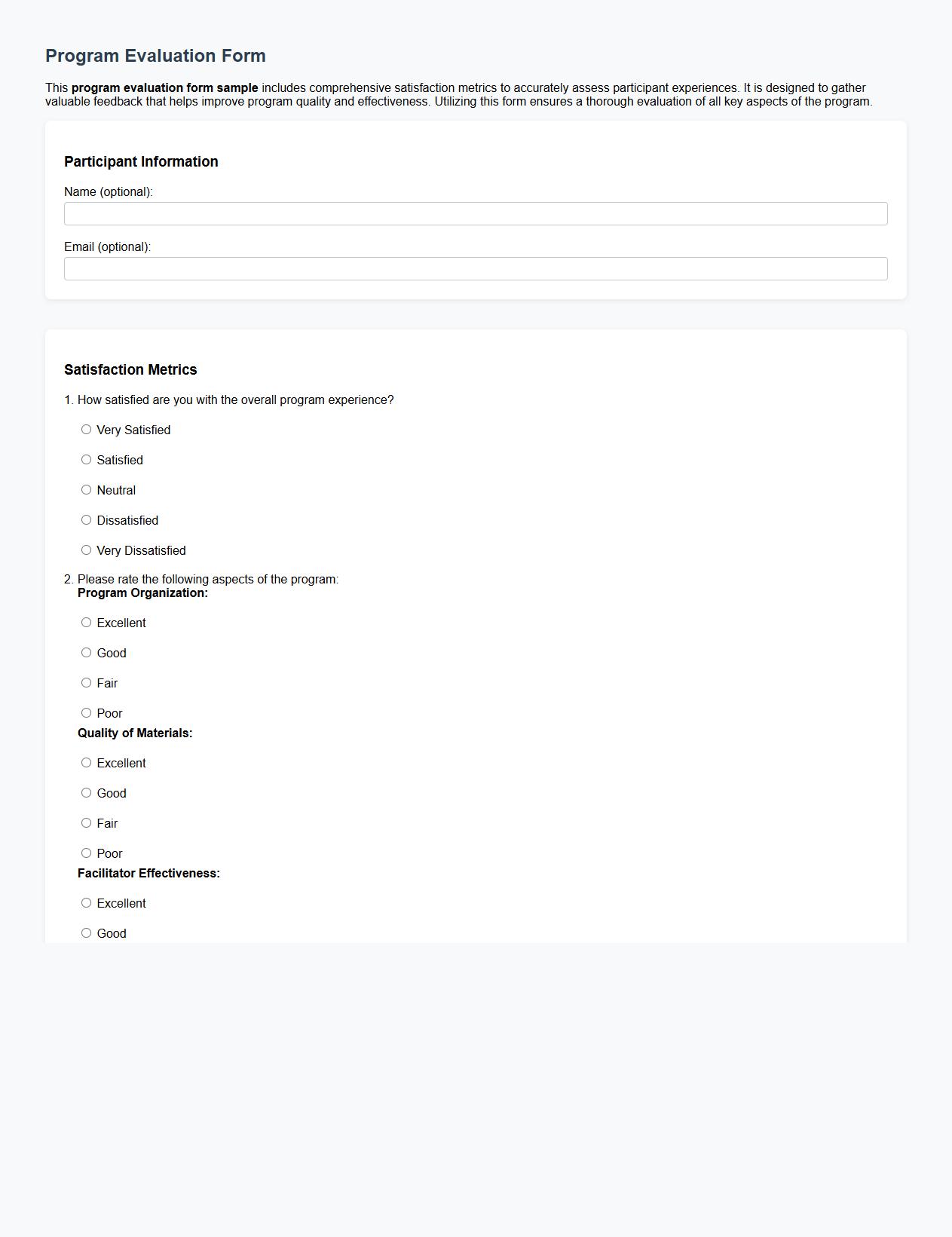This screenshot has height=1237, width=952.
Task: Click the Program Evaluation Form title
Action: (155, 55)
